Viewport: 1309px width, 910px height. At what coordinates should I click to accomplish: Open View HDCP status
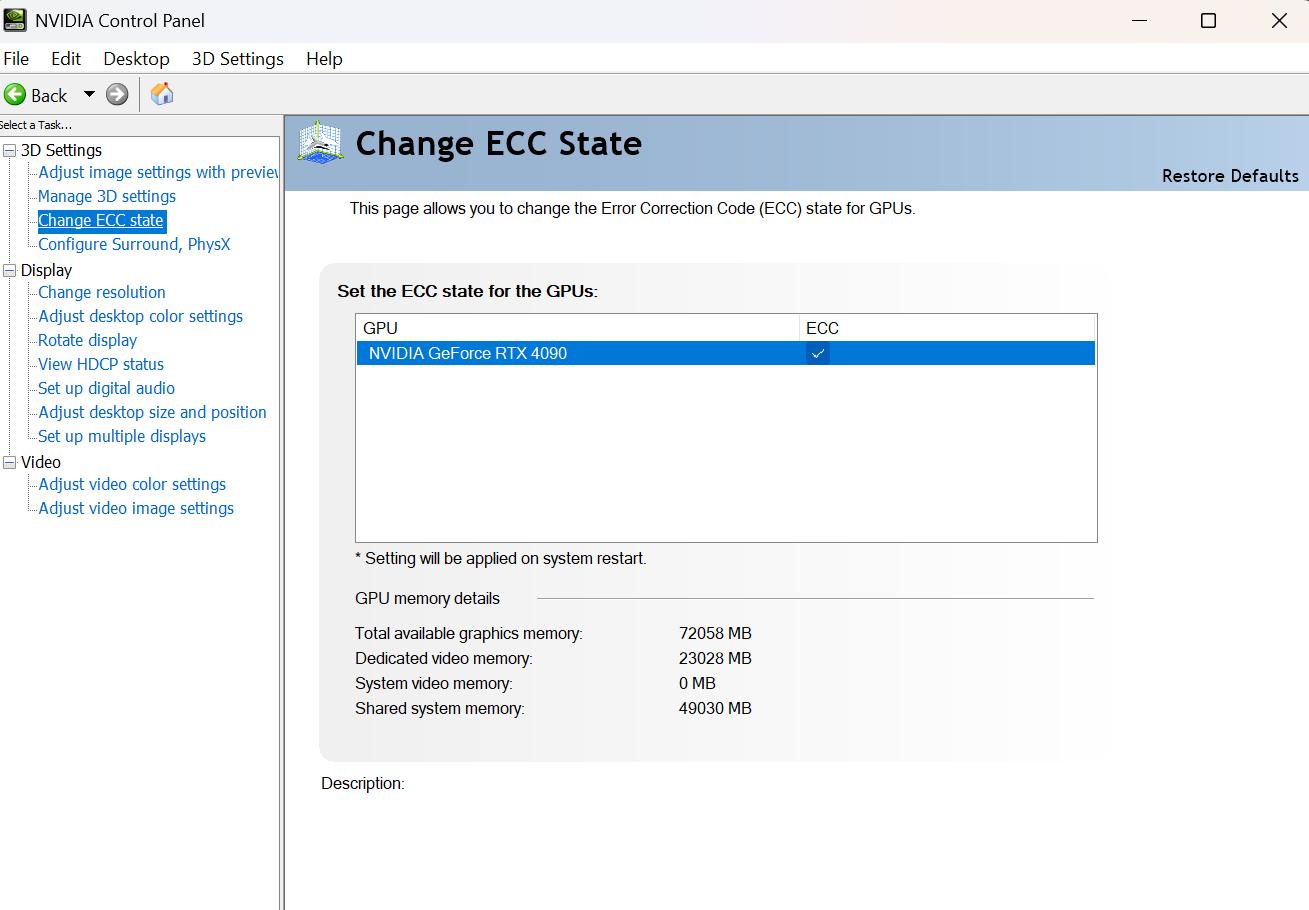[101, 364]
